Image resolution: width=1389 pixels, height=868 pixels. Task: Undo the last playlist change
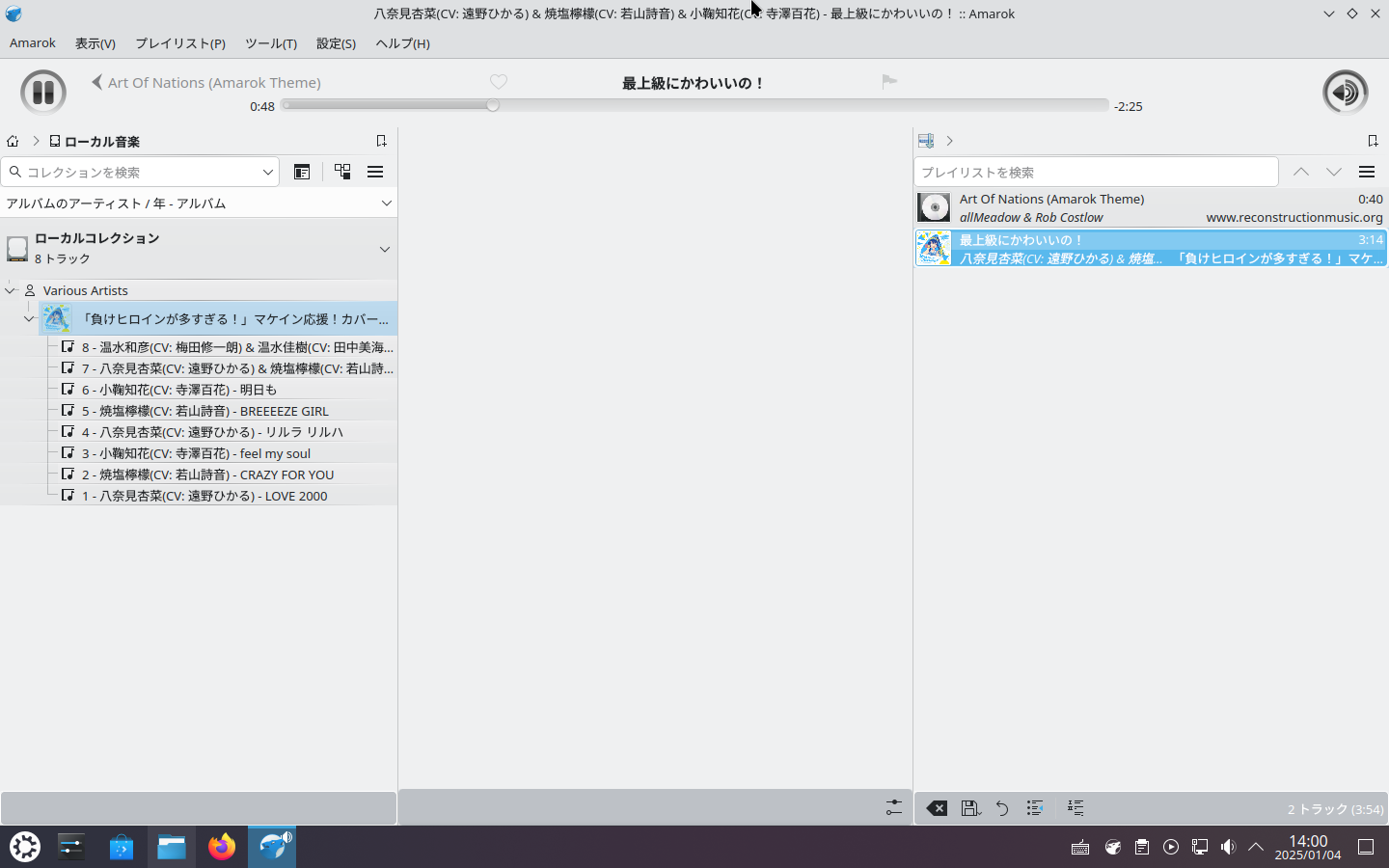coord(1002,808)
